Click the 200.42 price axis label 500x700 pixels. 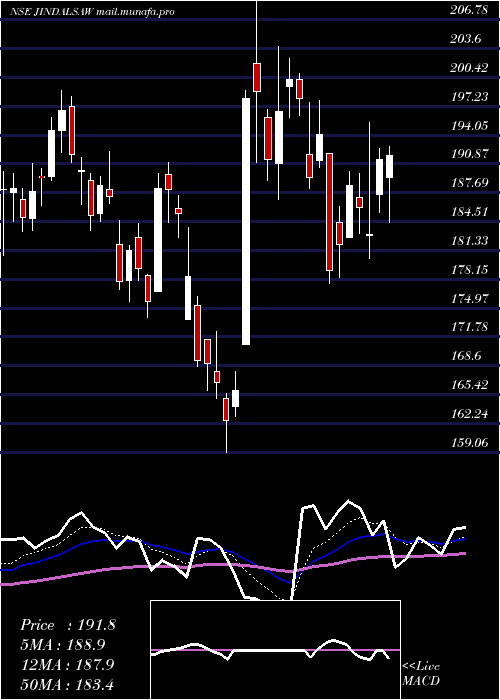point(469,68)
